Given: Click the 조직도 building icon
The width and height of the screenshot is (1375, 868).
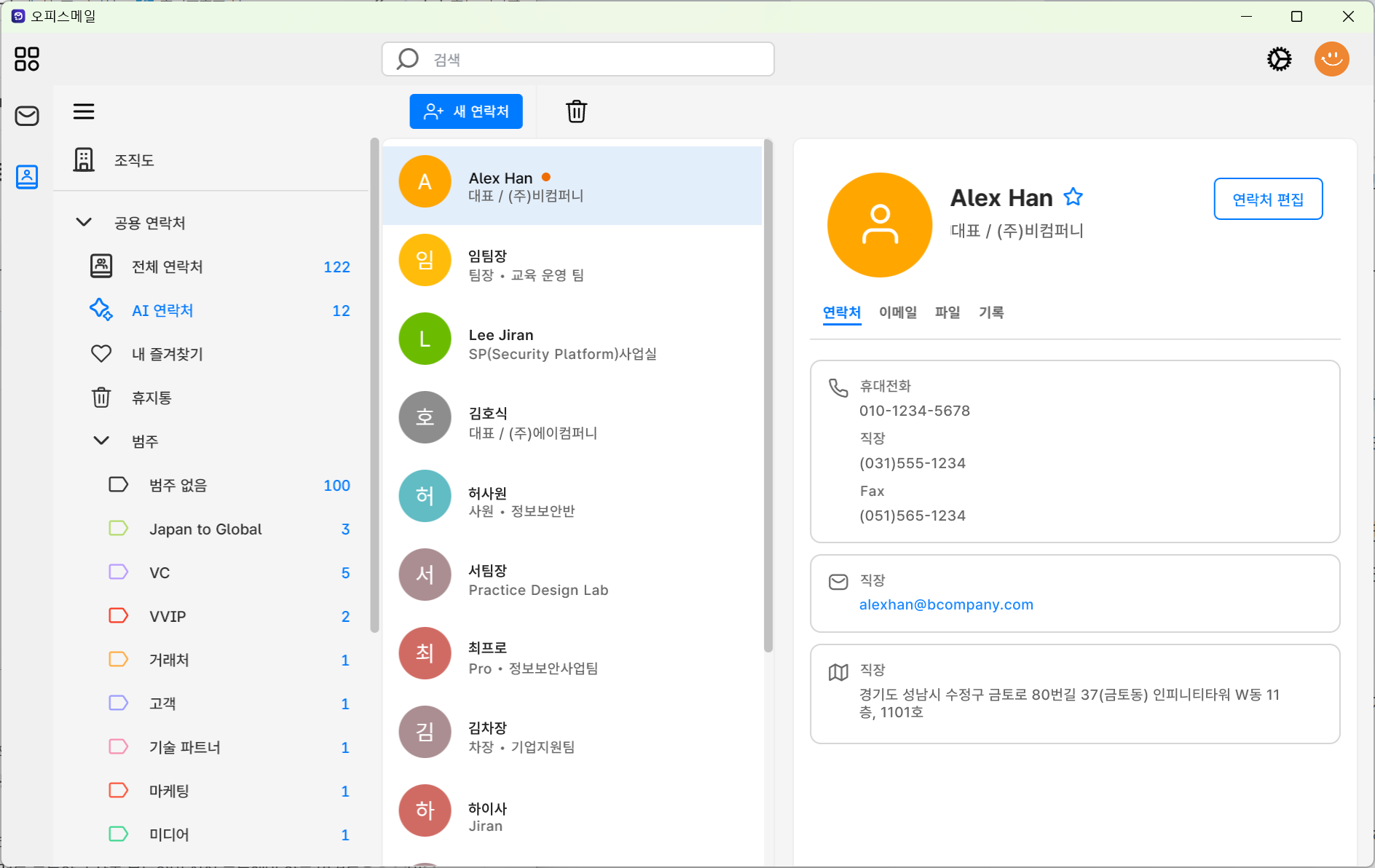Looking at the screenshot, I should 84,159.
